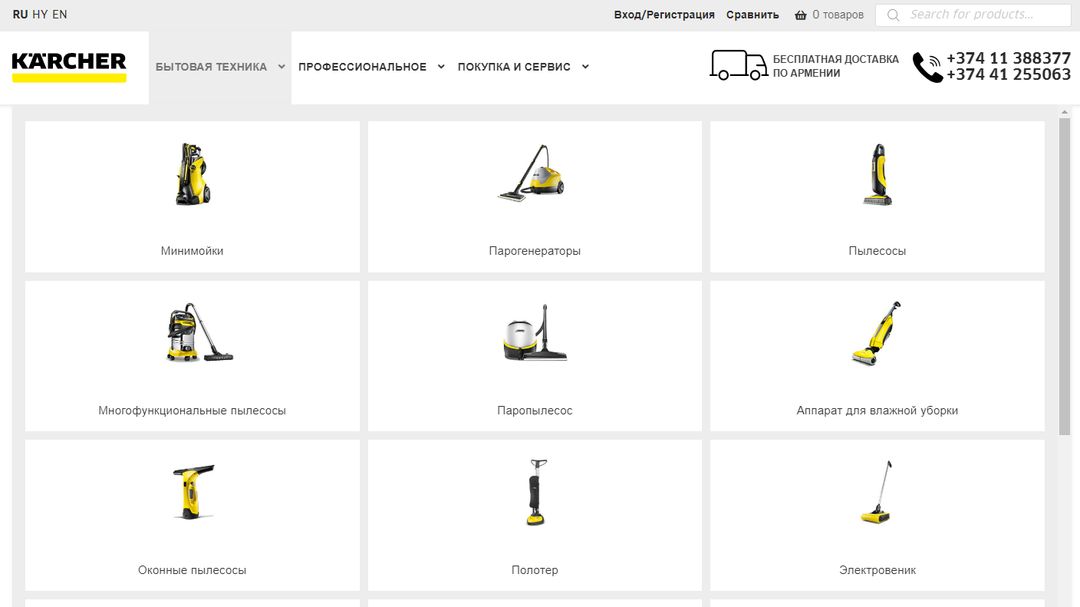Switch language to RU
1080x607 pixels.
pos(20,14)
